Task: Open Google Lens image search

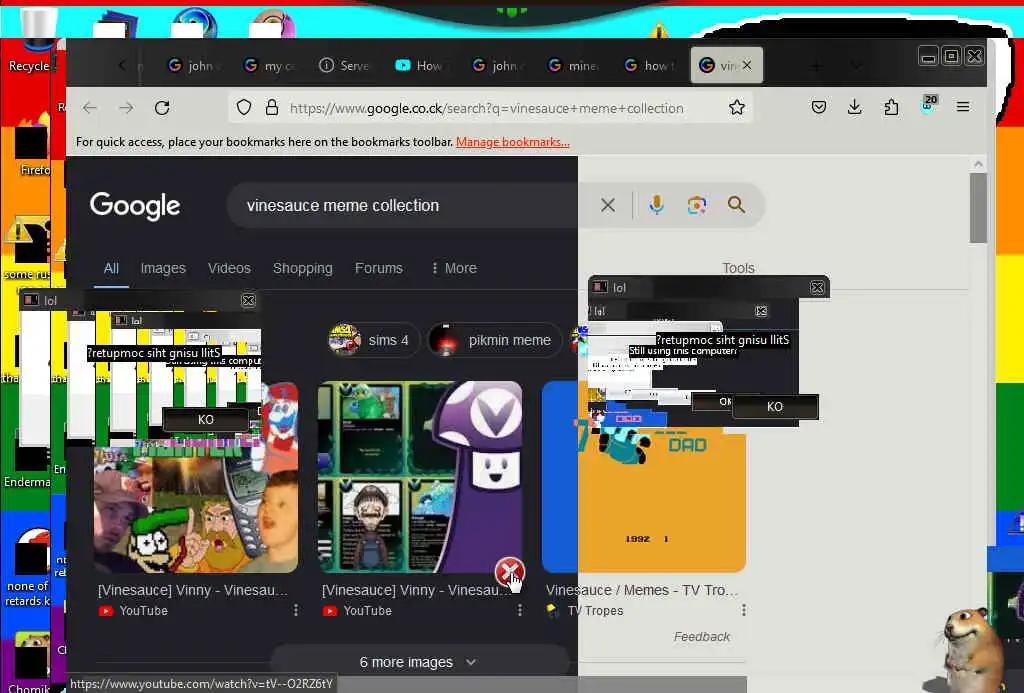Action: point(697,205)
